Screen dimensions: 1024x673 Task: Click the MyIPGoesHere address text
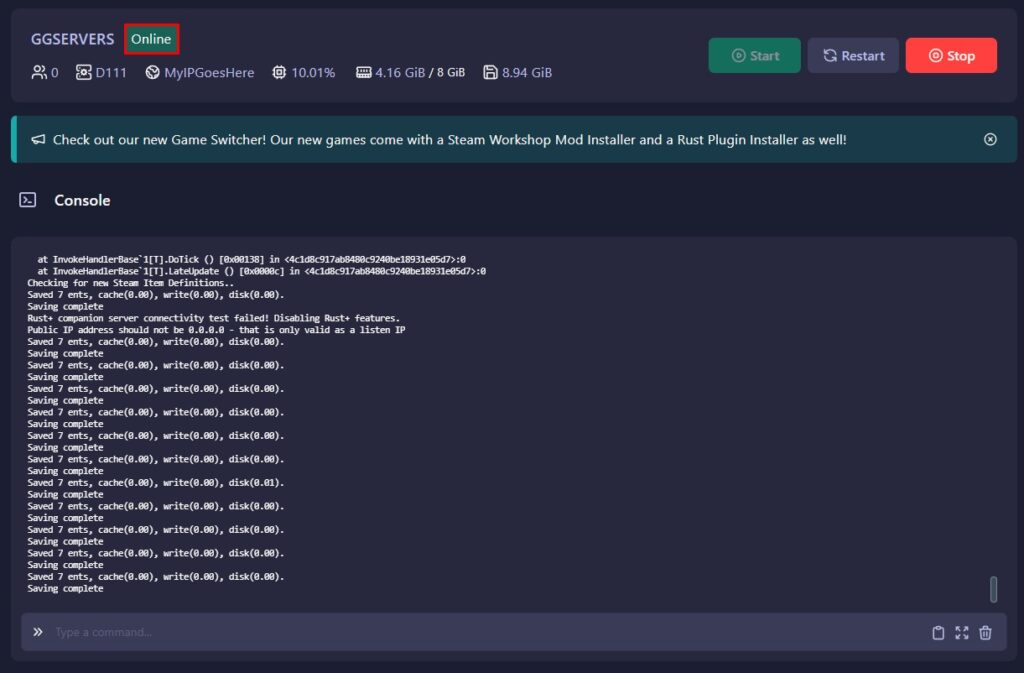[209, 72]
